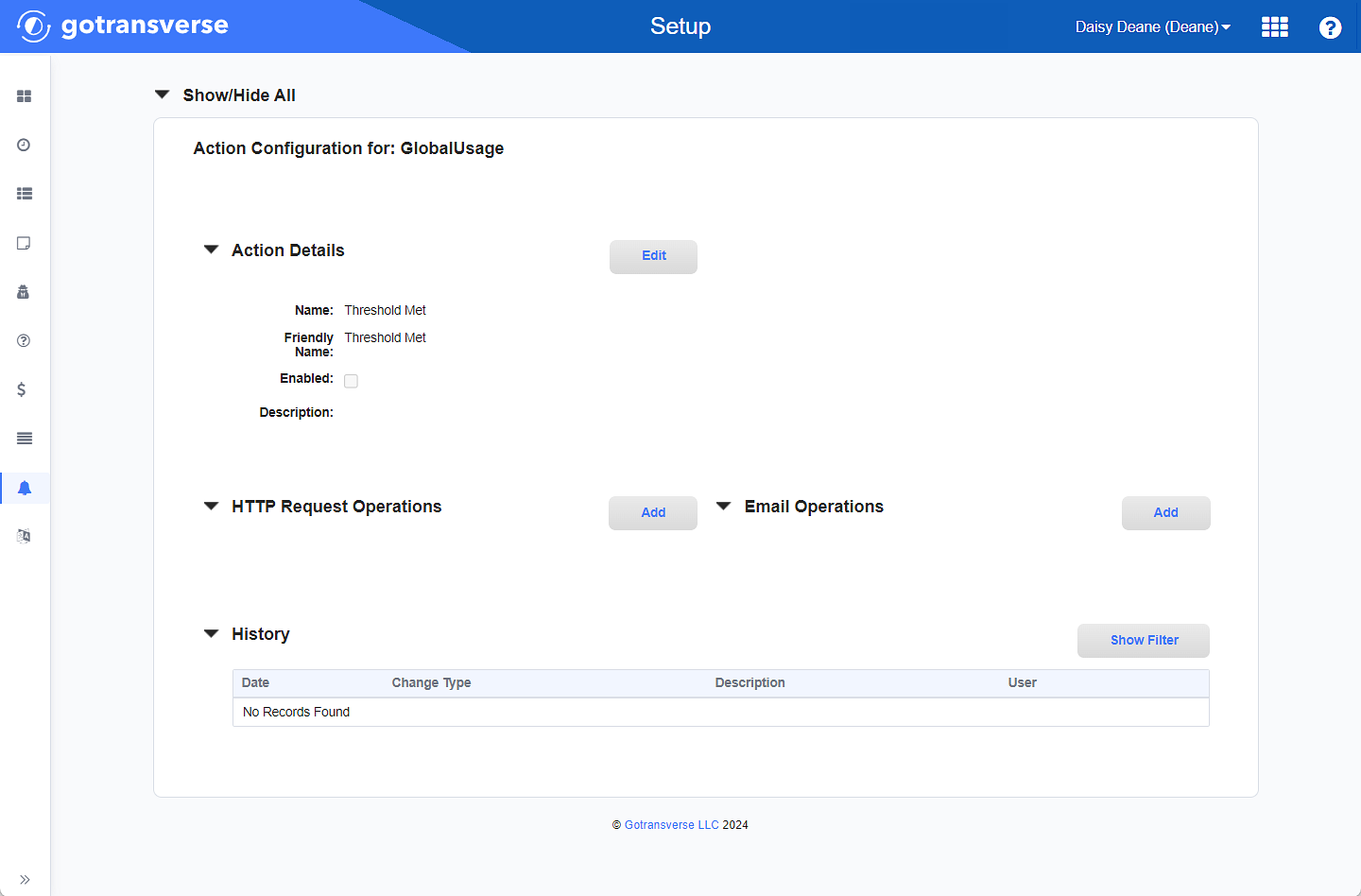1361x896 pixels.
Task: Open the dashboard grid icon in sidebar
Action: coord(25,96)
